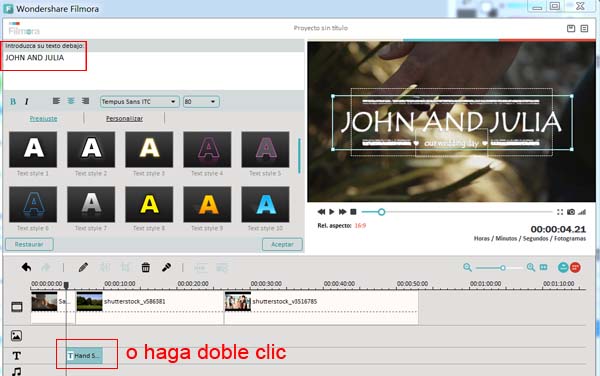Viewport: 600px width, 376px height.
Task: Click the Aceptar button
Action: (282, 244)
